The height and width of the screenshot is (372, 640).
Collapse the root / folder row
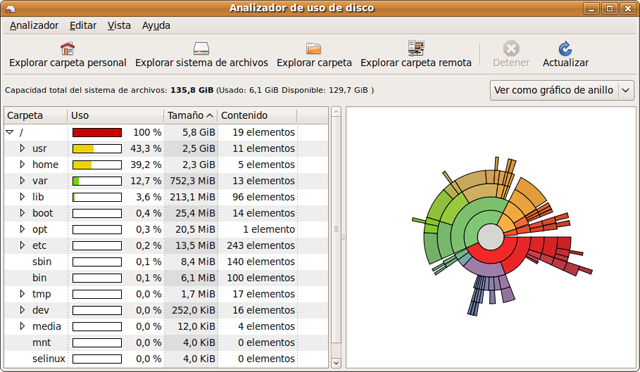point(10,132)
